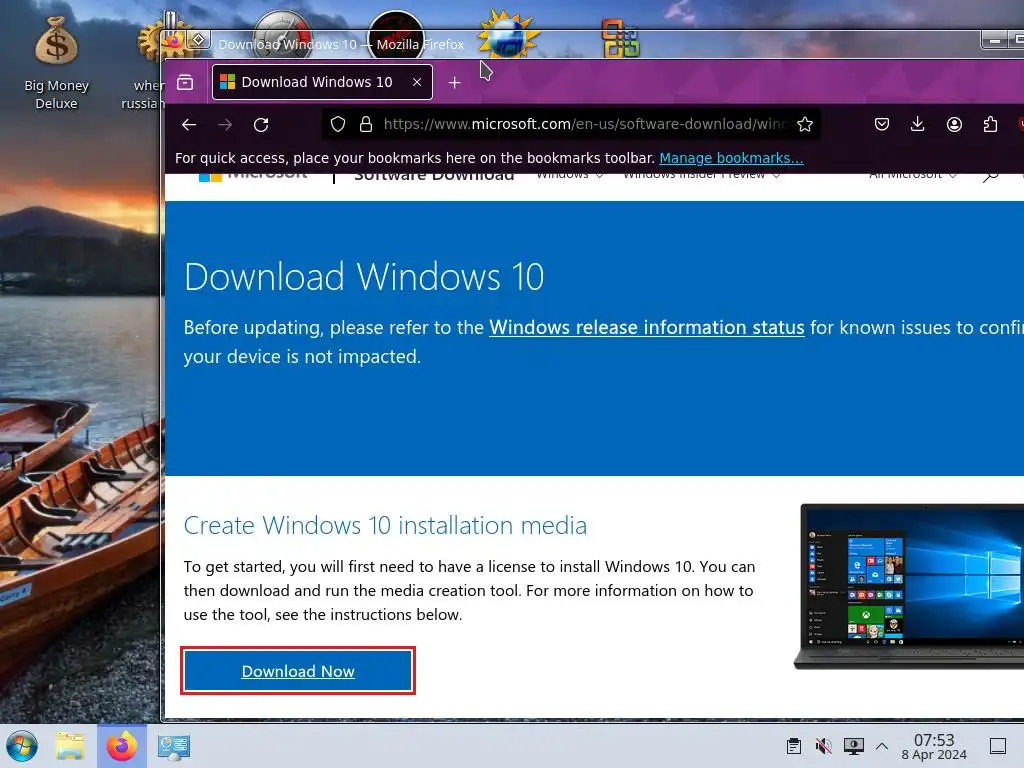Screen dimensions: 1024x768
Task: Open the system settings icon on taskbar
Action: pos(174,746)
